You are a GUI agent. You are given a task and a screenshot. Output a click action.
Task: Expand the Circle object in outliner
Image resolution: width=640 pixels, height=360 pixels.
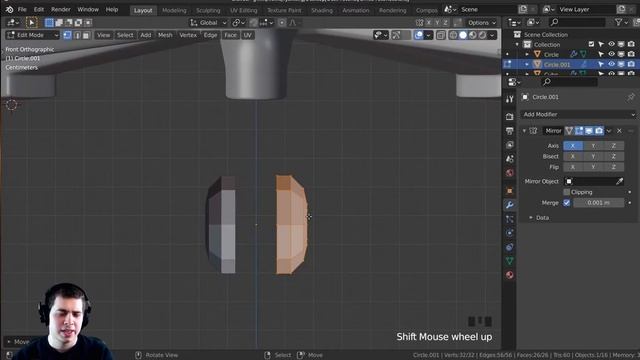click(x=527, y=54)
